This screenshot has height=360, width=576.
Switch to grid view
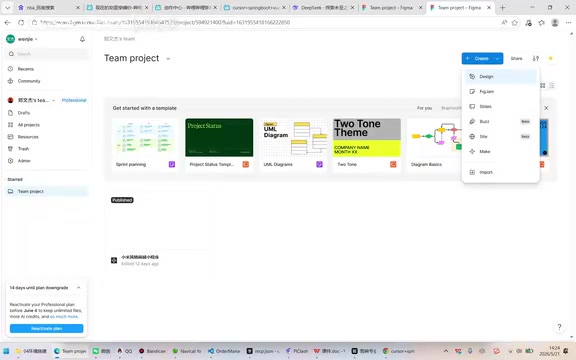[543, 86]
